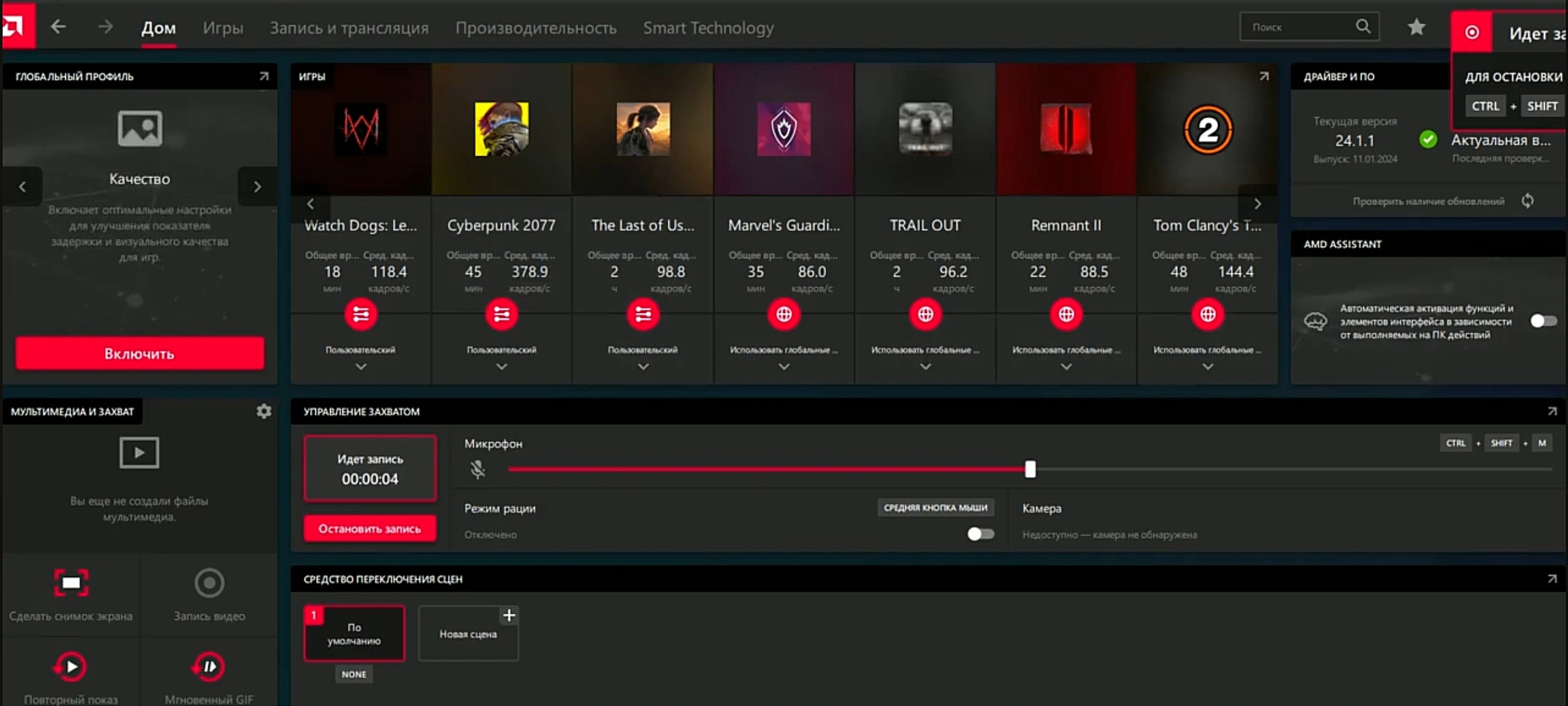Open Watch Dogs custom profile icon
This screenshot has width=1568, height=706.
pos(361,314)
